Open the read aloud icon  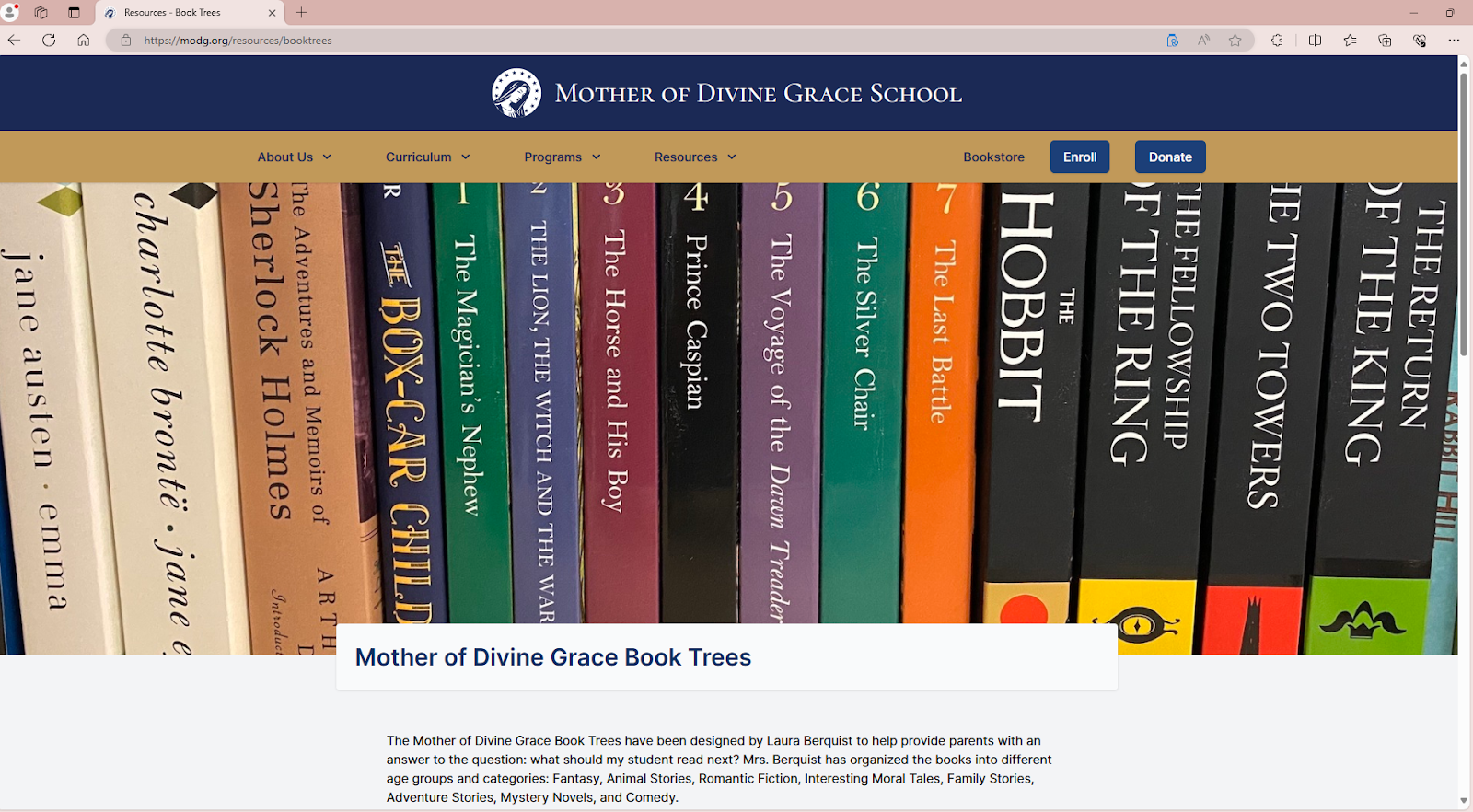[x=1203, y=40]
